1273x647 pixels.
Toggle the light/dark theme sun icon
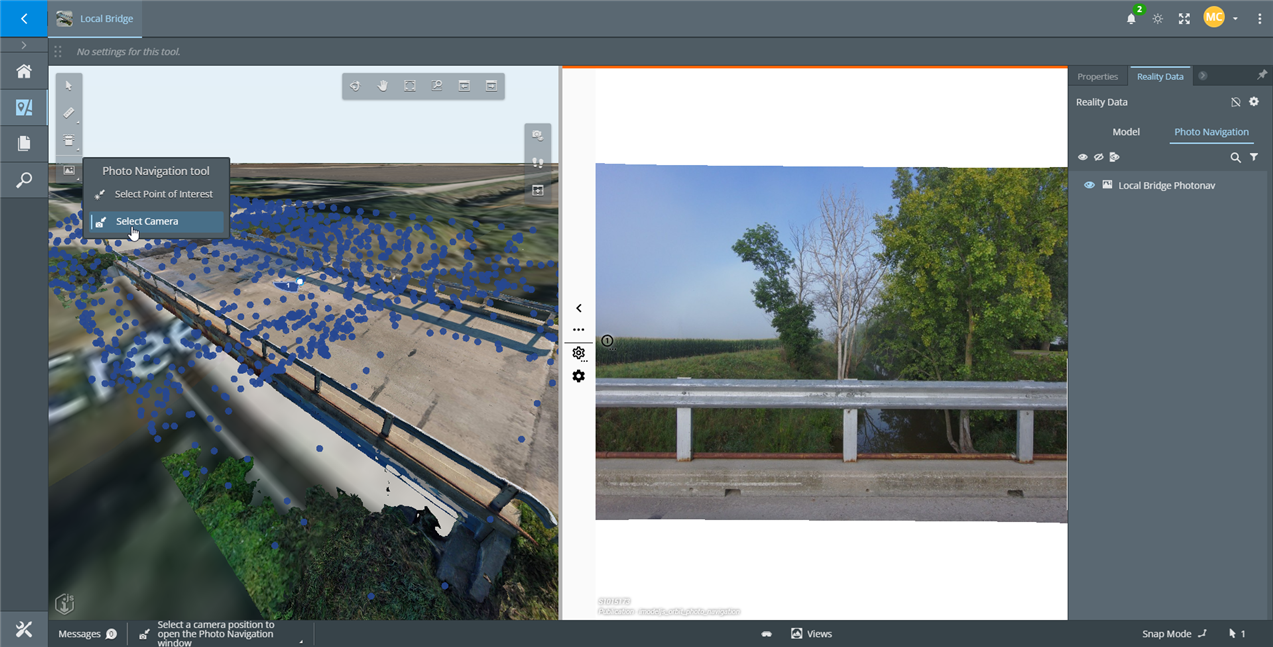pyautogui.click(x=1158, y=18)
